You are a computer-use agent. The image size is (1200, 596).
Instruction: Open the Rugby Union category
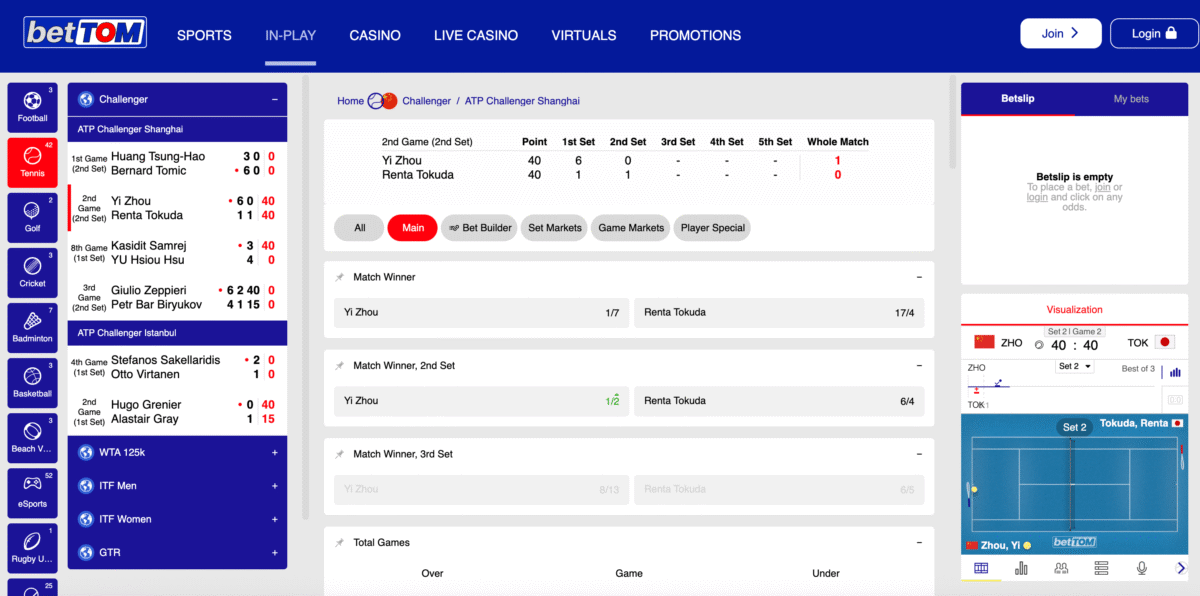32,547
